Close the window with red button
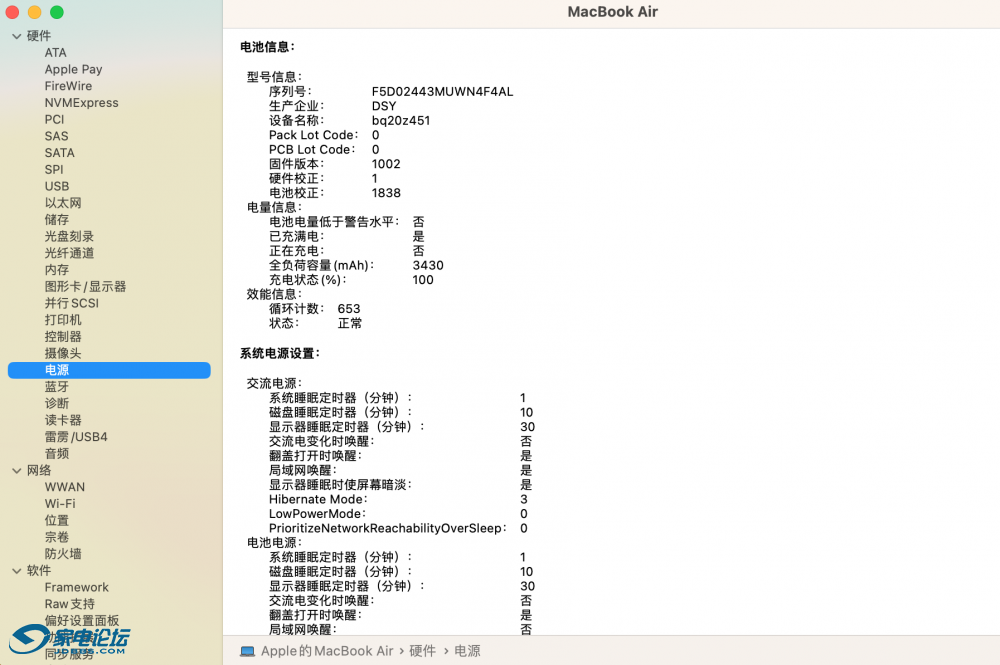The height and width of the screenshot is (665, 1000). pos(12,12)
